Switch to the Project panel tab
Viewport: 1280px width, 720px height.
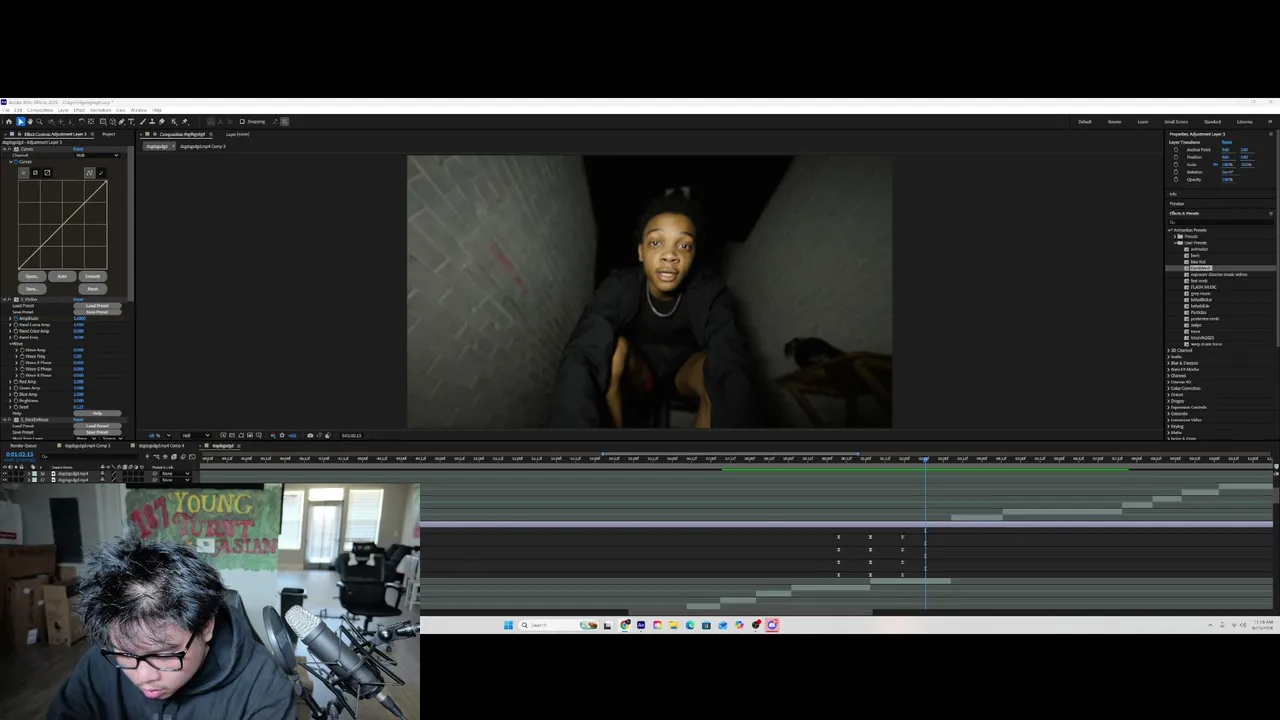pyautogui.click(x=109, y=134)
